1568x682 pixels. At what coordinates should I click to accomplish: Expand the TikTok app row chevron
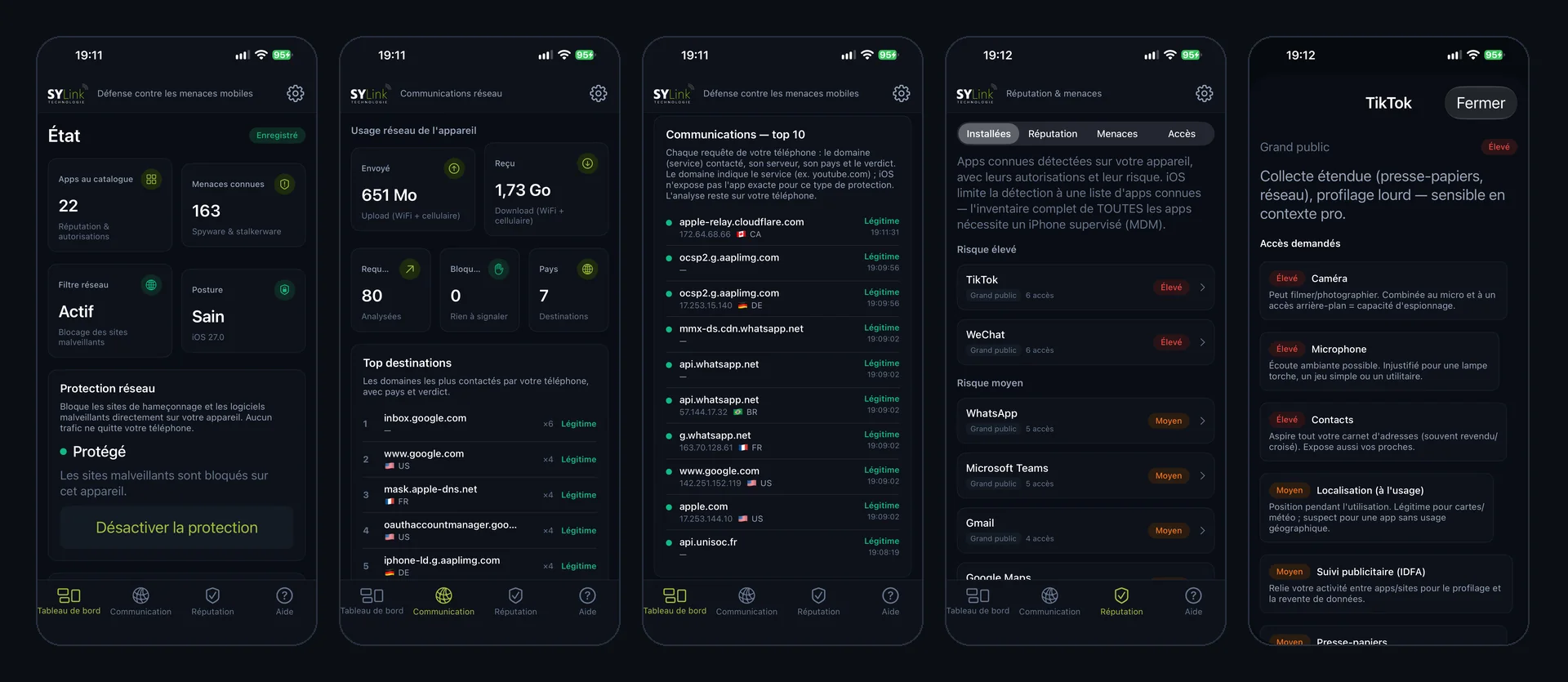point(1203,288)
